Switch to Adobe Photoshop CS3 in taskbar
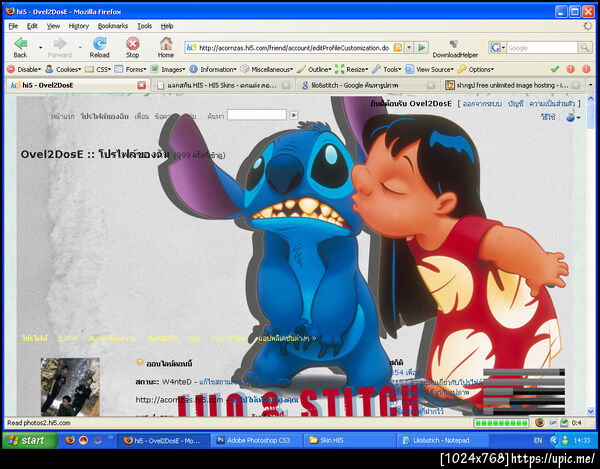 (257, 440)
